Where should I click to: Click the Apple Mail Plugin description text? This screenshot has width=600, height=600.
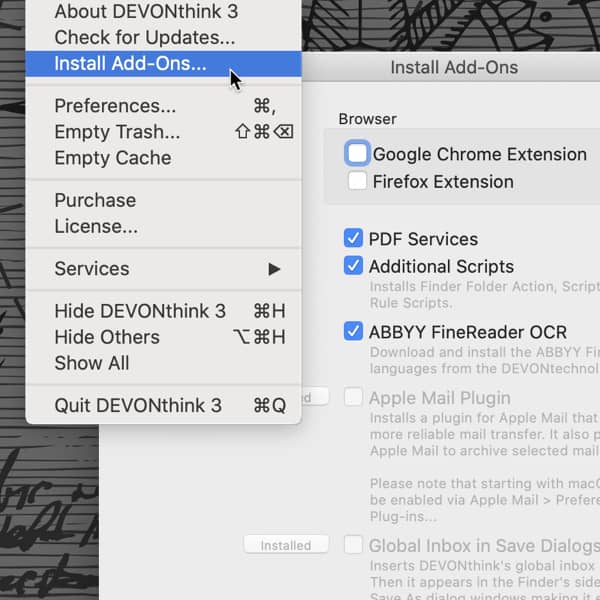485,434
